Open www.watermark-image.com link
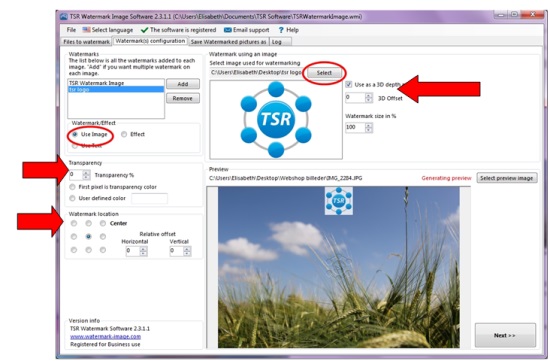This screenshot has width=550, height=361. tap(105, 336)
